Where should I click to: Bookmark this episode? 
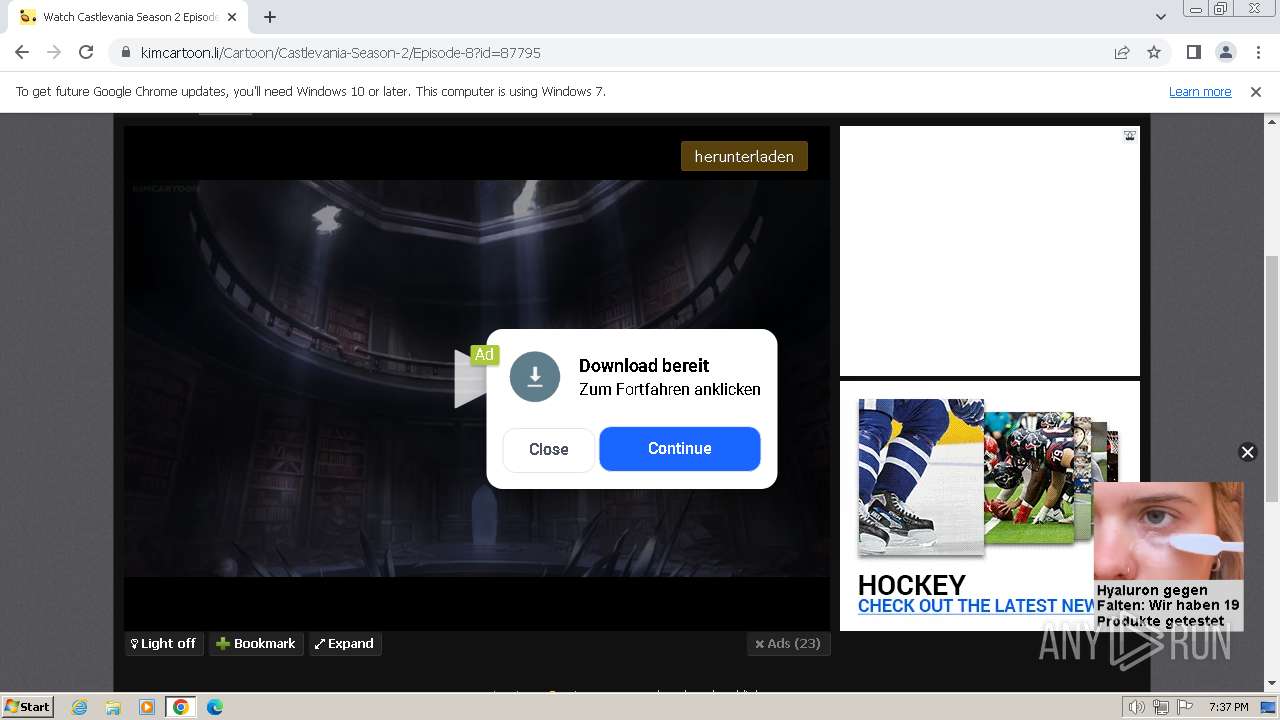click(256, 644)
